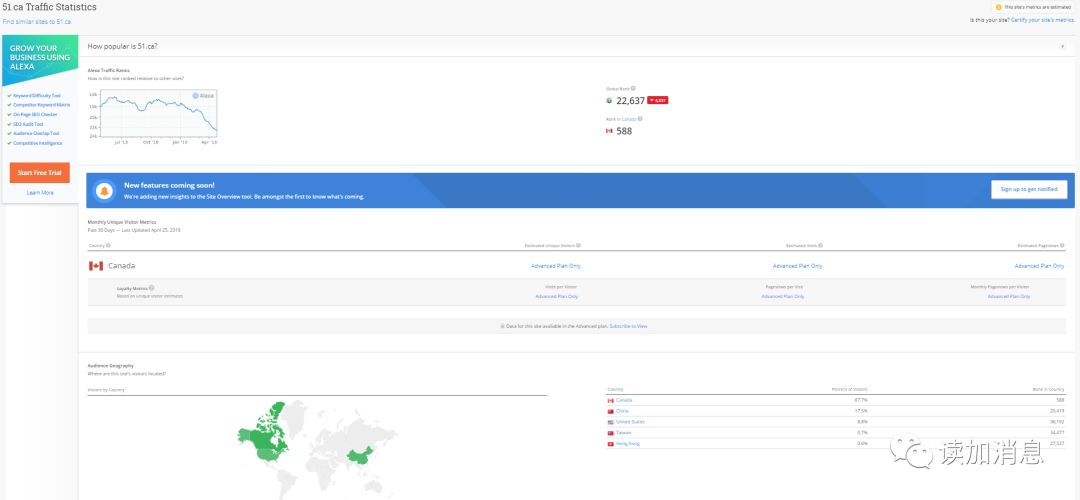The image size is (1080, 500).
Task: Click 'Advanced Plan Only' under Monthly Pageviews per Visitor
Action: 1009,296
